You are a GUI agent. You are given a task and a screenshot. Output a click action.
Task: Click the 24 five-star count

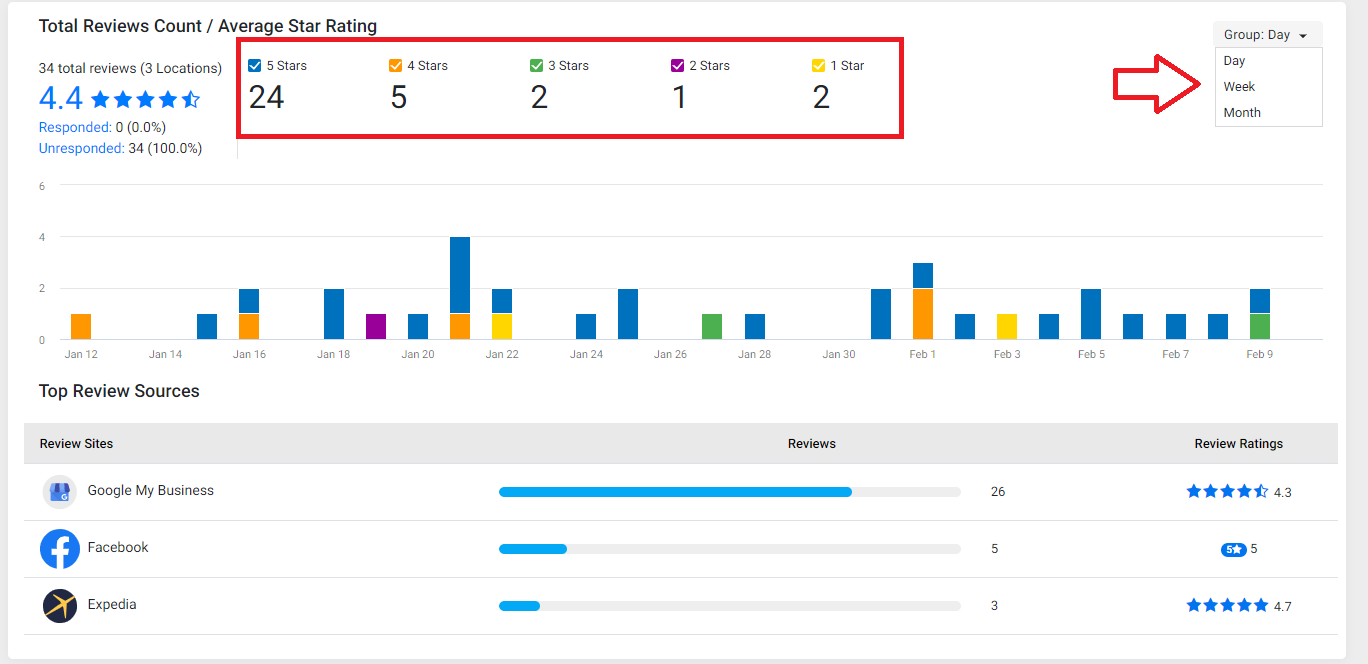(267, 98)
